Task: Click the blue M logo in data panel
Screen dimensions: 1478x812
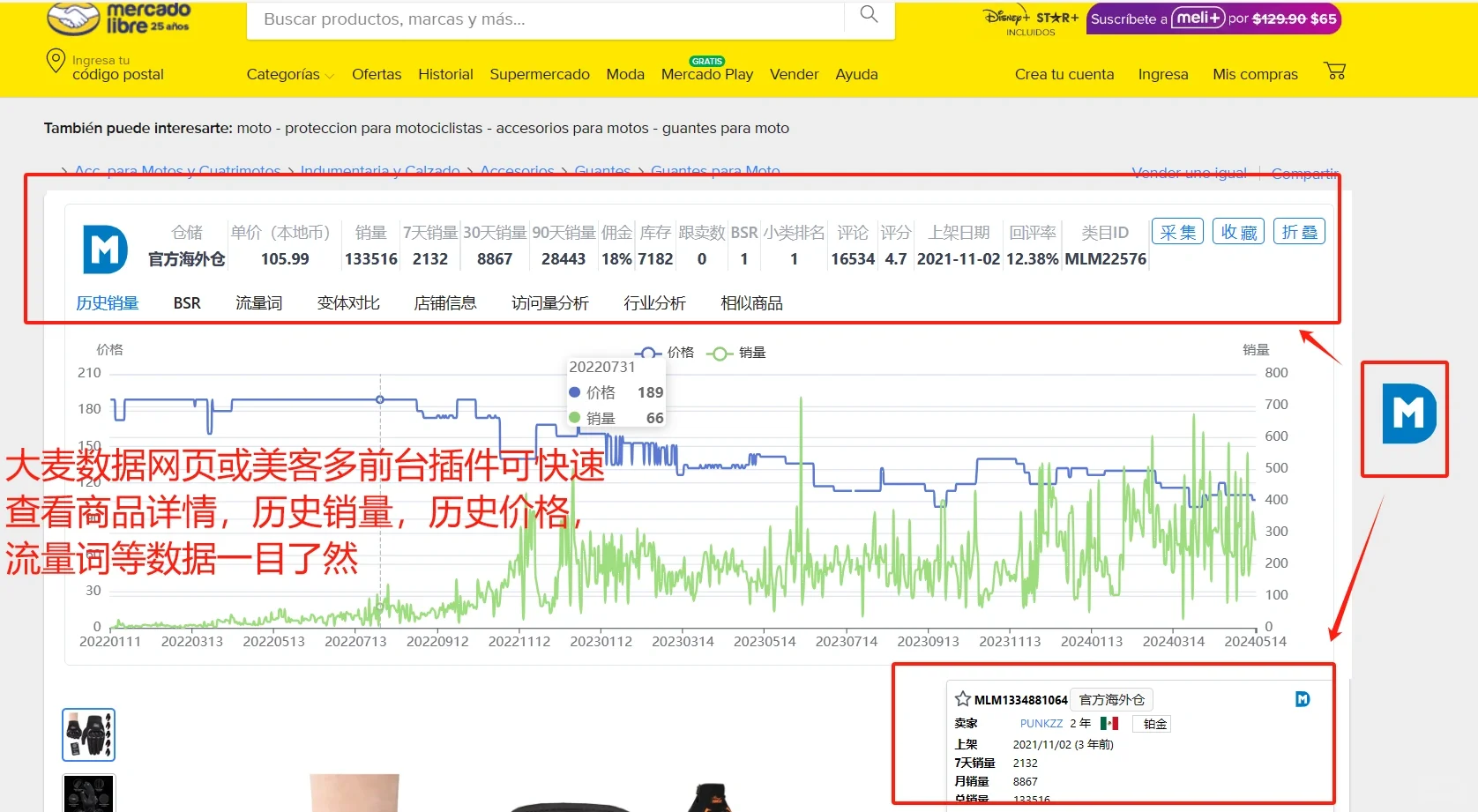Action: point(105,249)
